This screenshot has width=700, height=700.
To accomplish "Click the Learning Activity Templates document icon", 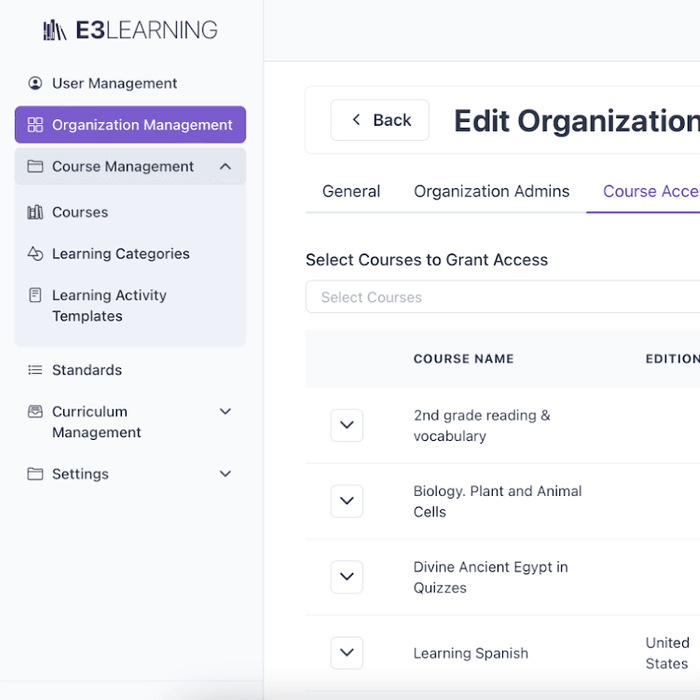I will (x=35, y=295).
